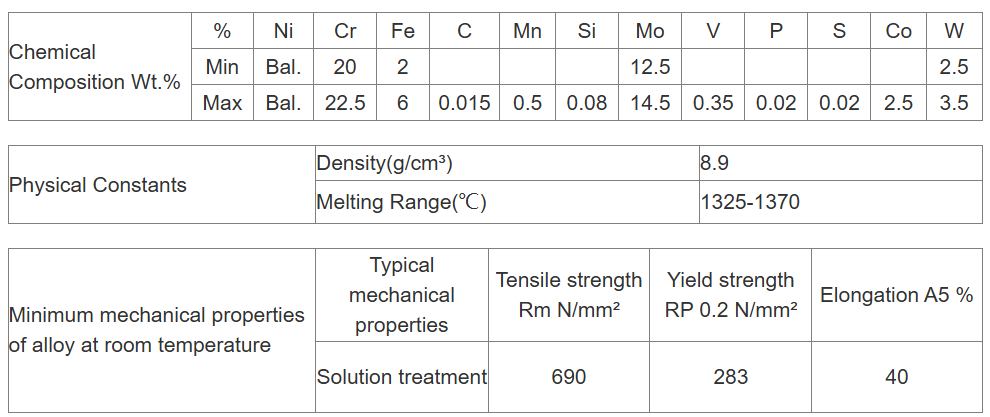Select the Cr maximum value 22.5
Image resolution: width=990 pixels, height=417 pixels.
(345, 103)
